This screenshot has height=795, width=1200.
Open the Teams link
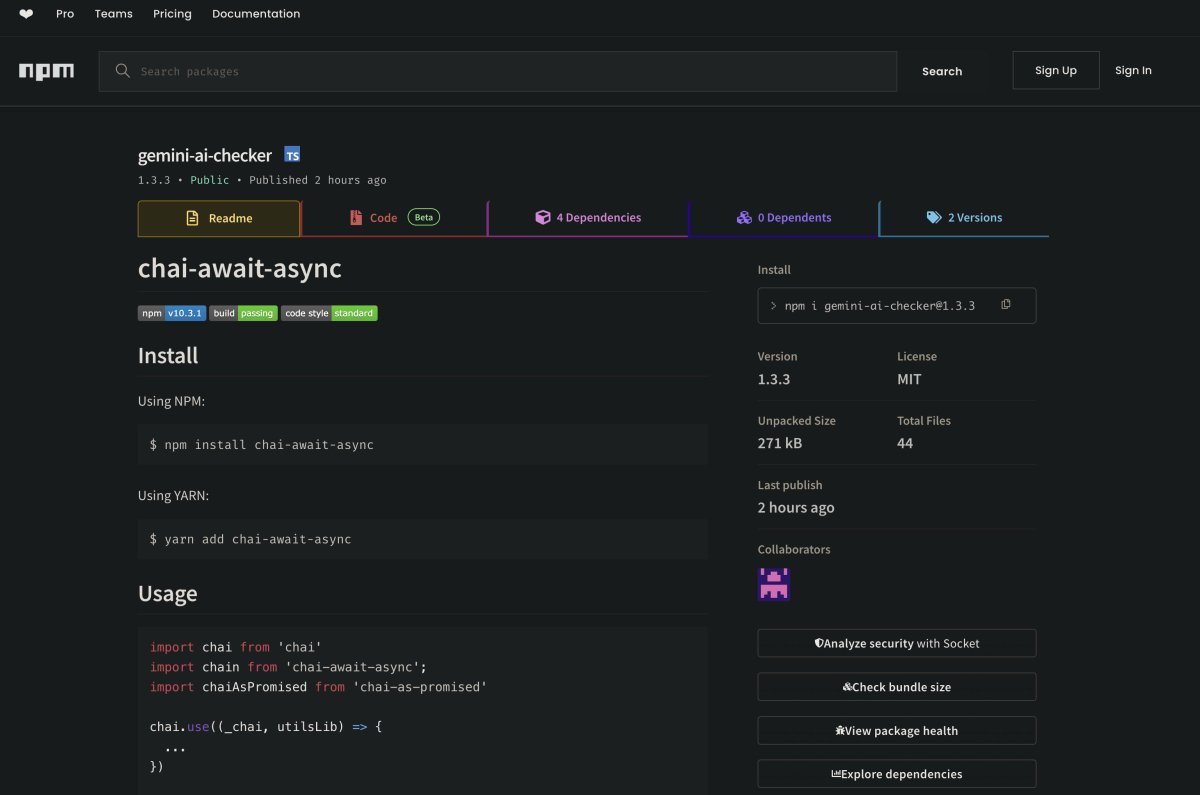tap(113, 14)
